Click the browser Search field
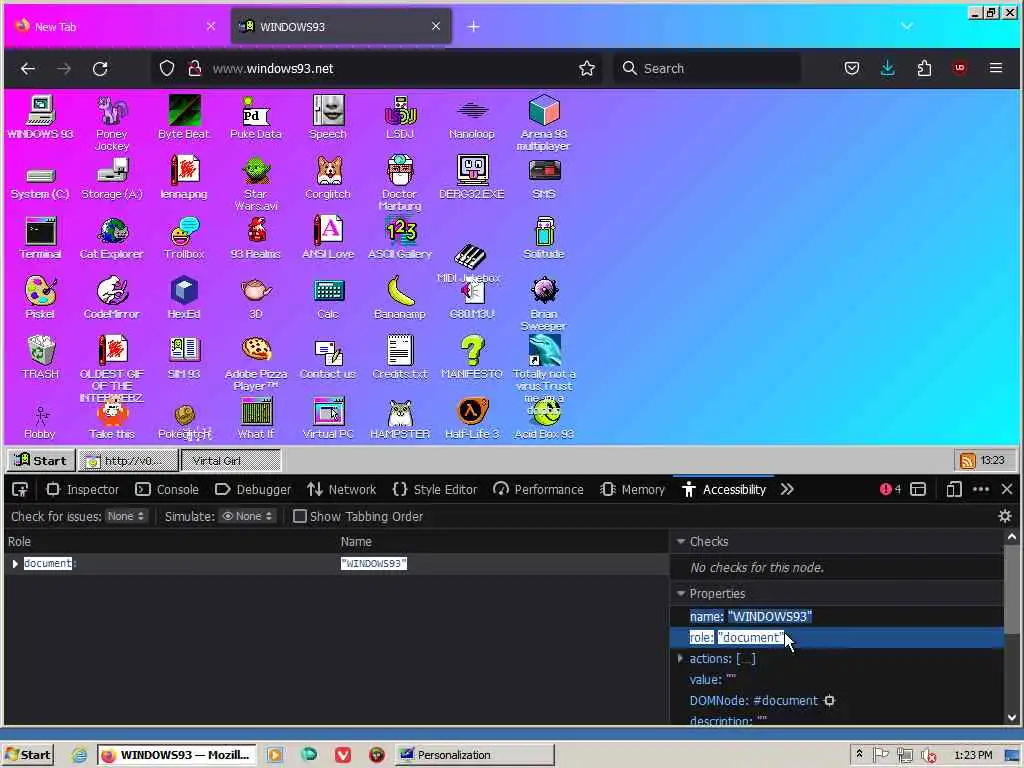1024x768 pixels. [x=707, y=68]
